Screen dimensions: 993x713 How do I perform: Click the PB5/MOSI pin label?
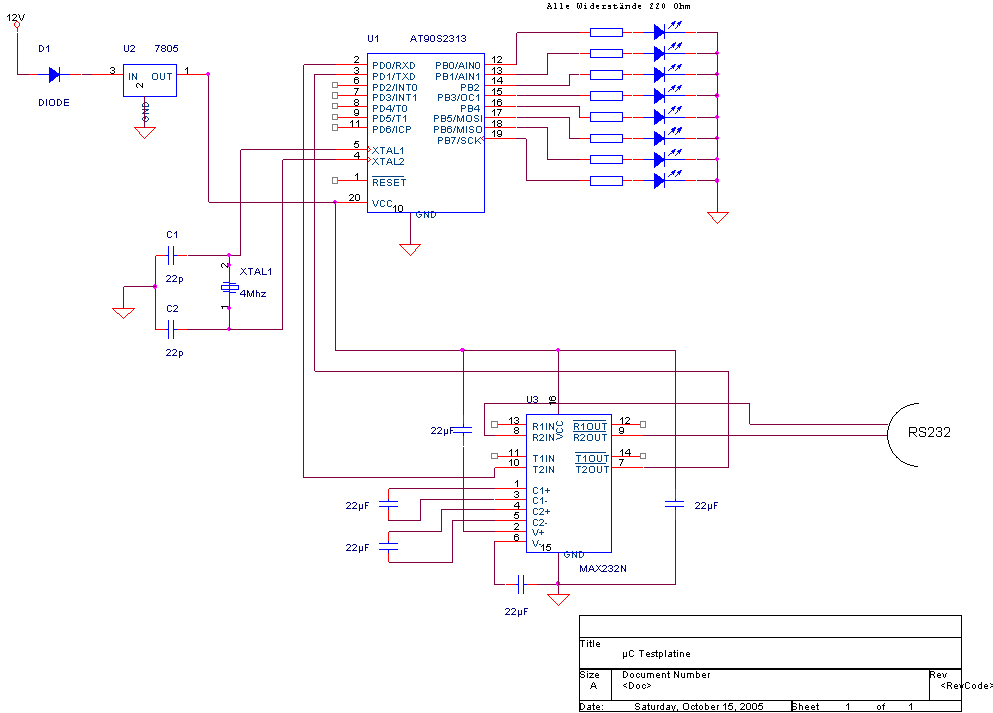458,119
